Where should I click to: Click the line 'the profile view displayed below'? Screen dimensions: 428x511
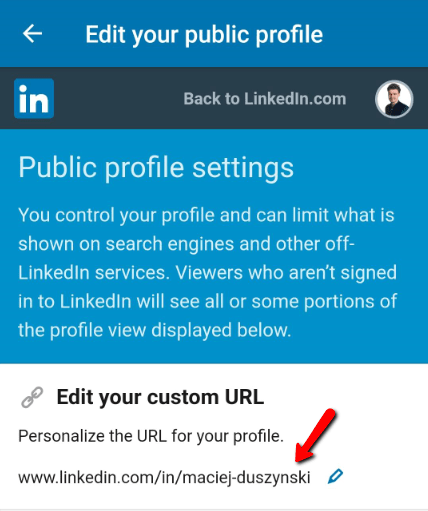point(155,330)
